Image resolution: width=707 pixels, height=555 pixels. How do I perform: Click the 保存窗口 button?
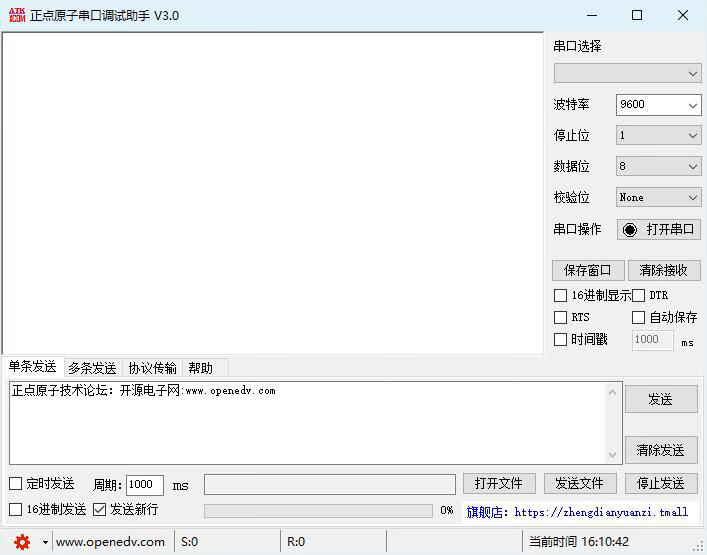588,270
